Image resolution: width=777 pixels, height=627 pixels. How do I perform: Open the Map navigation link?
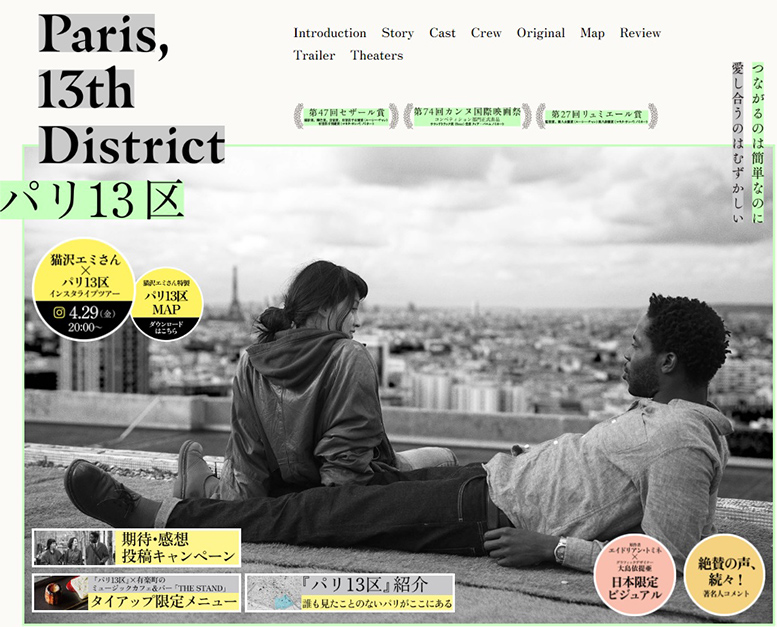(592, 33)
